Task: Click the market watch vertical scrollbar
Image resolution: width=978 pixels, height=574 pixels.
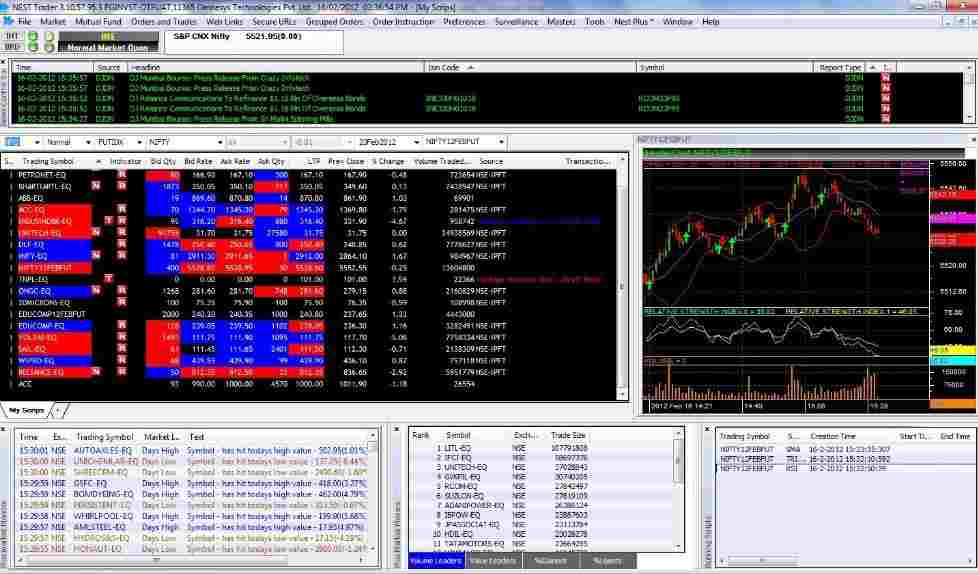Action: click(621, 279)
